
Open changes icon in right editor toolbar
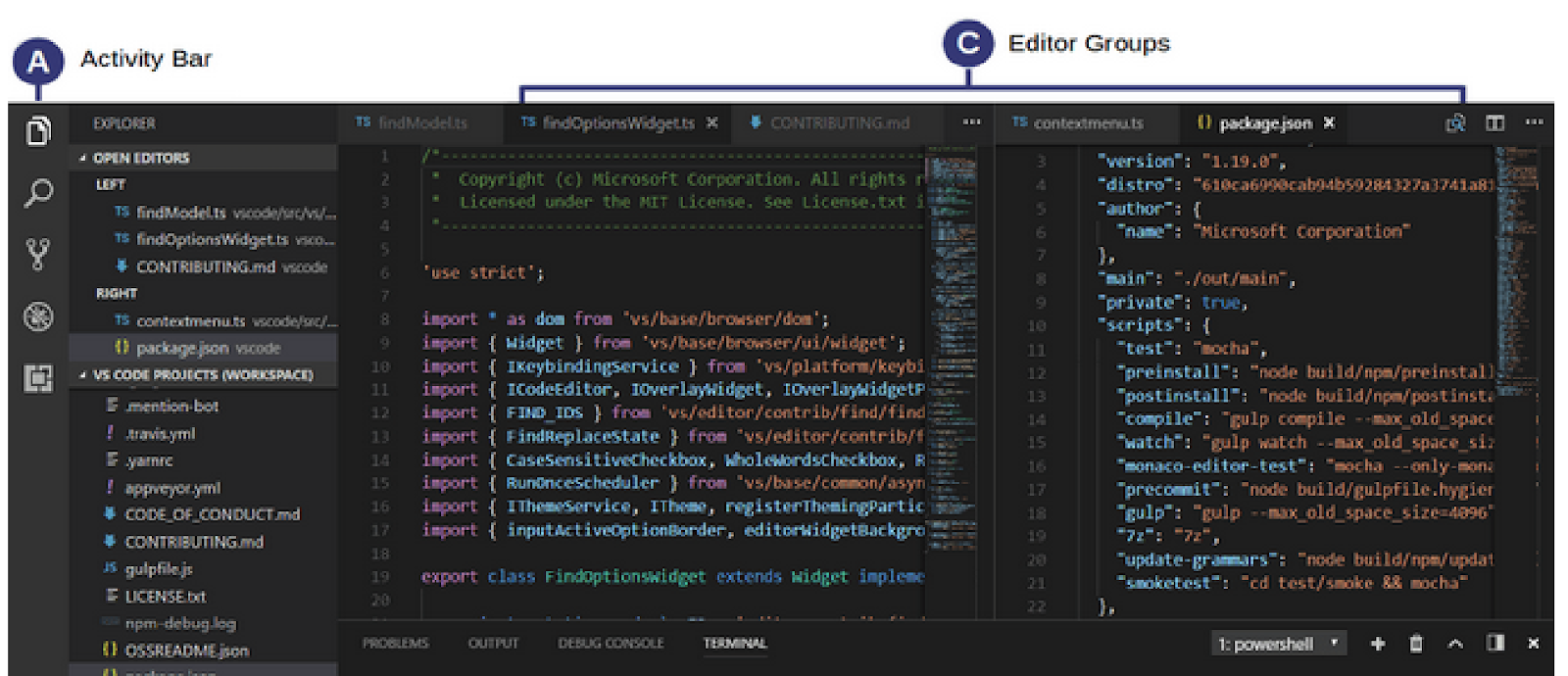click(x=1455, y=122)
